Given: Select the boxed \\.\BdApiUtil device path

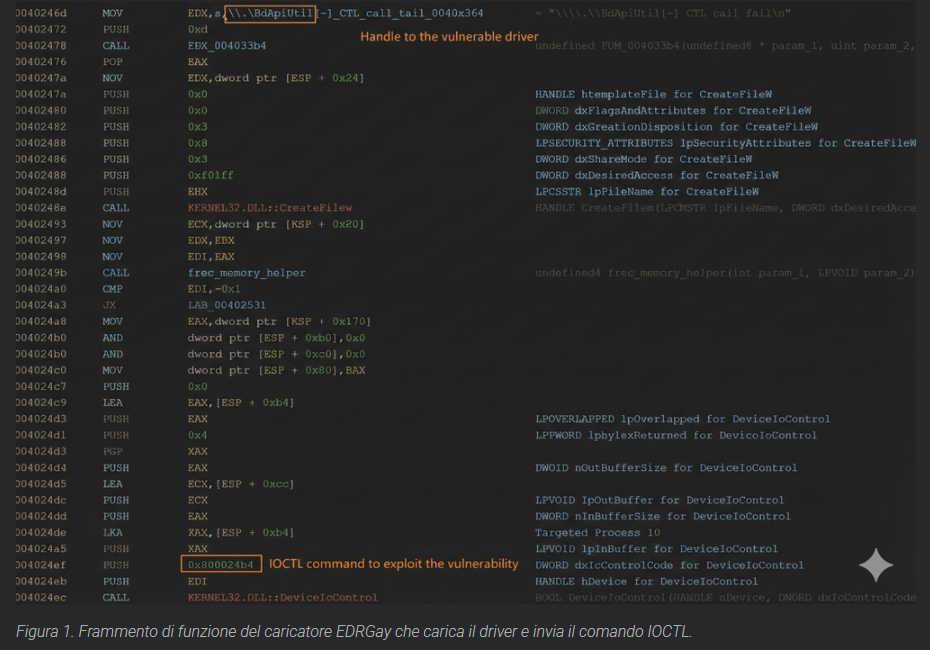Looking at the screenshot, I should [x=270, y=13].
